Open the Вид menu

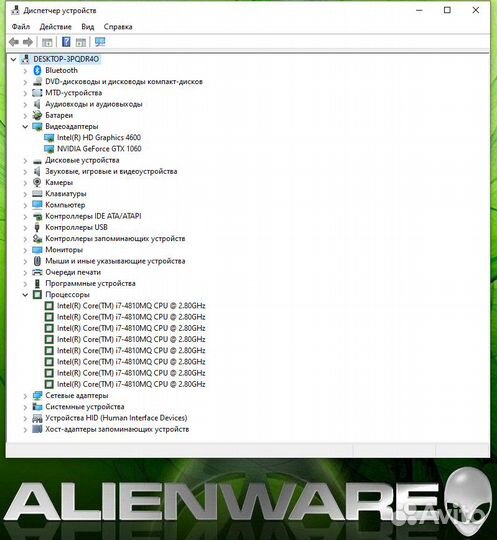click(87, 27)
